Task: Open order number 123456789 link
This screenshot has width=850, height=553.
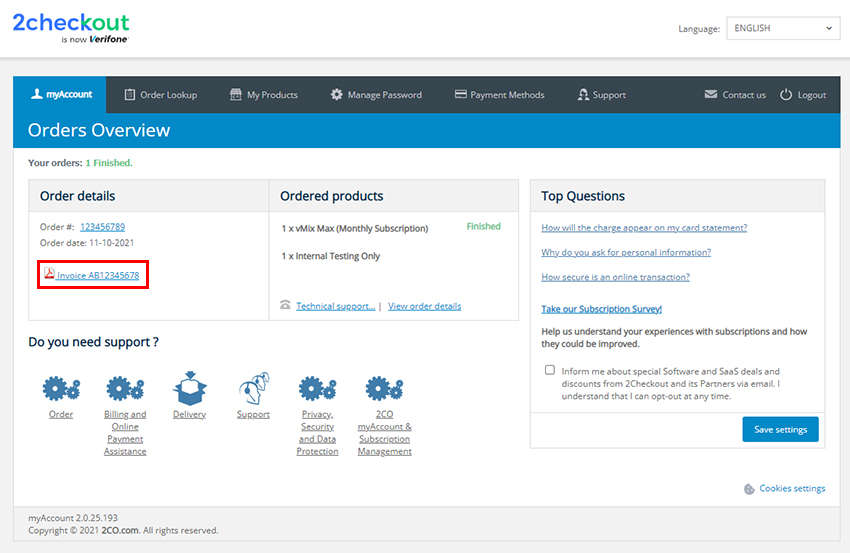Action: (x=102, y=227)
